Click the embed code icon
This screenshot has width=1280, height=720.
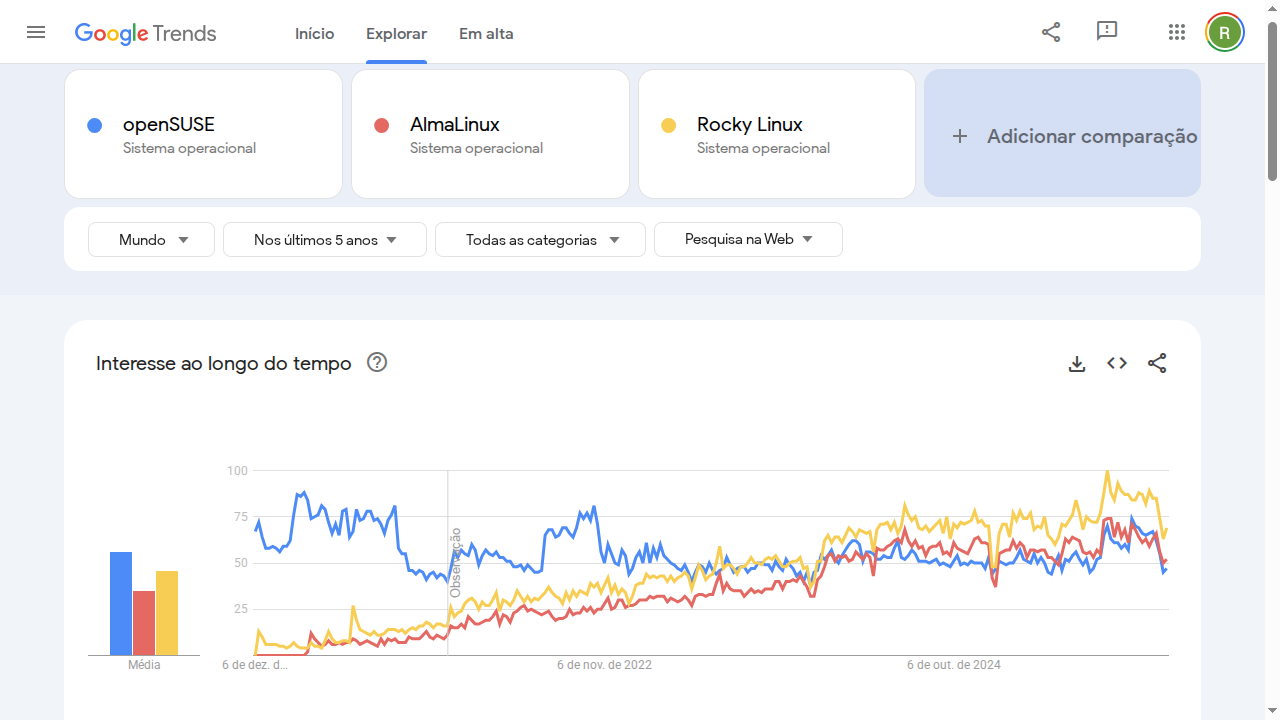pos(1117,364)
